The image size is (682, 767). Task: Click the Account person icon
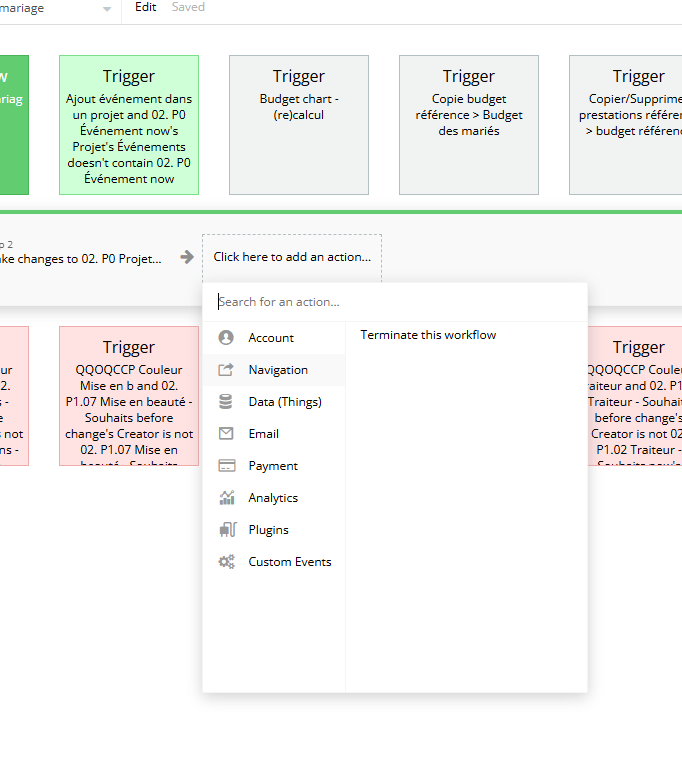226,338
